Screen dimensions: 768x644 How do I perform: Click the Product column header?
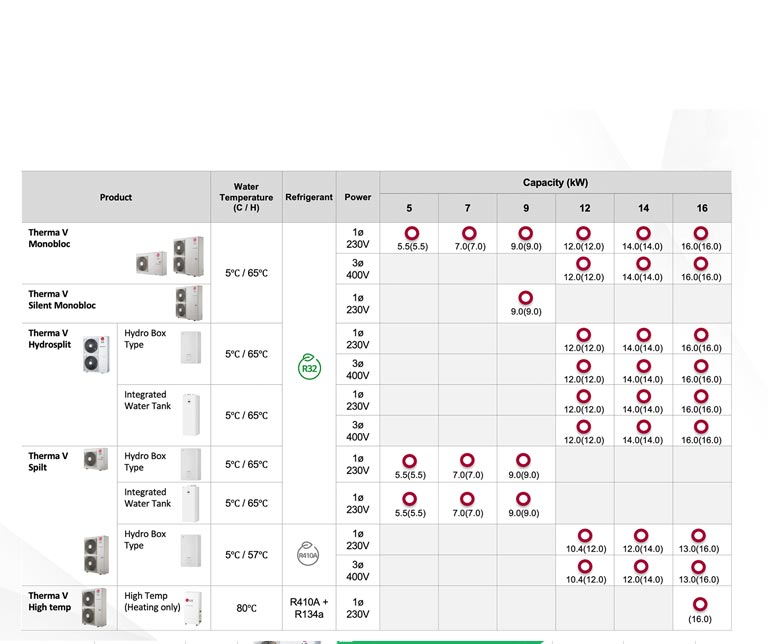click(x=116, y=197)
